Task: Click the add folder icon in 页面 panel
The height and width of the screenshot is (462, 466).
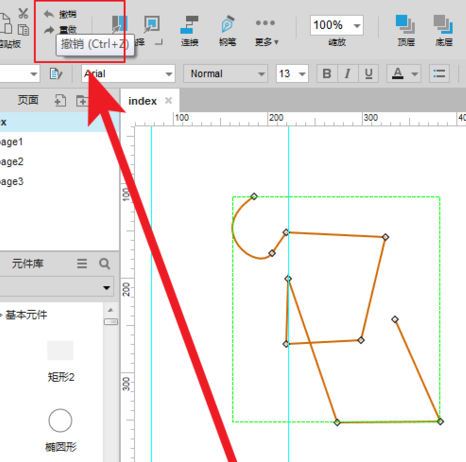Action: tap(82, 100)
